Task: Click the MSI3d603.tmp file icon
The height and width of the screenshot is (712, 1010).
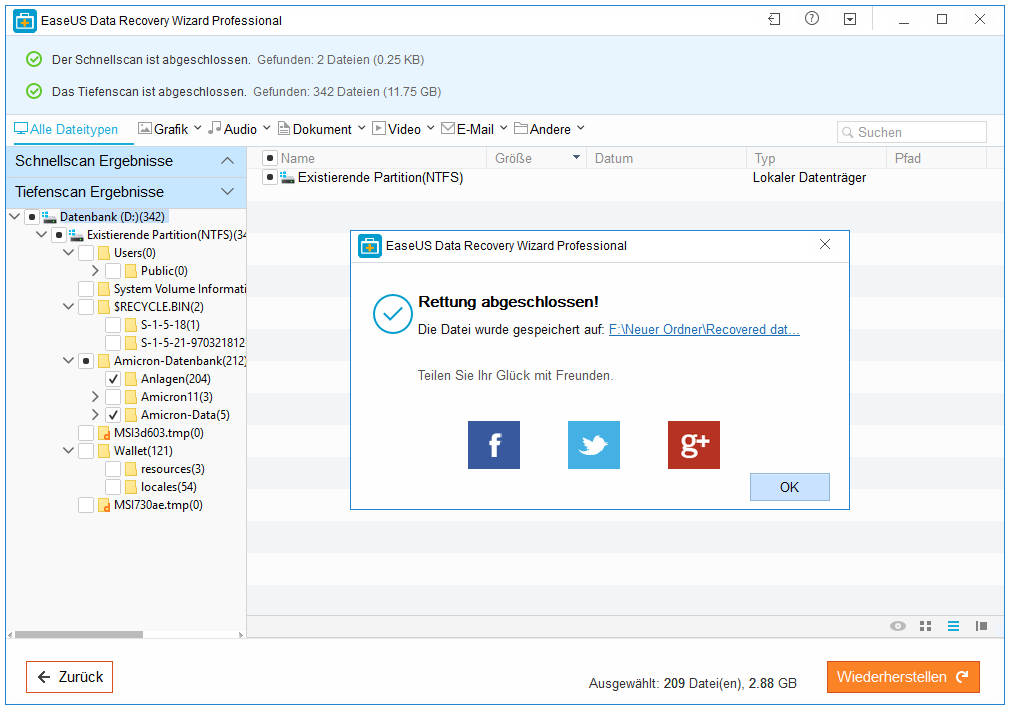Action: coord(104,433)
